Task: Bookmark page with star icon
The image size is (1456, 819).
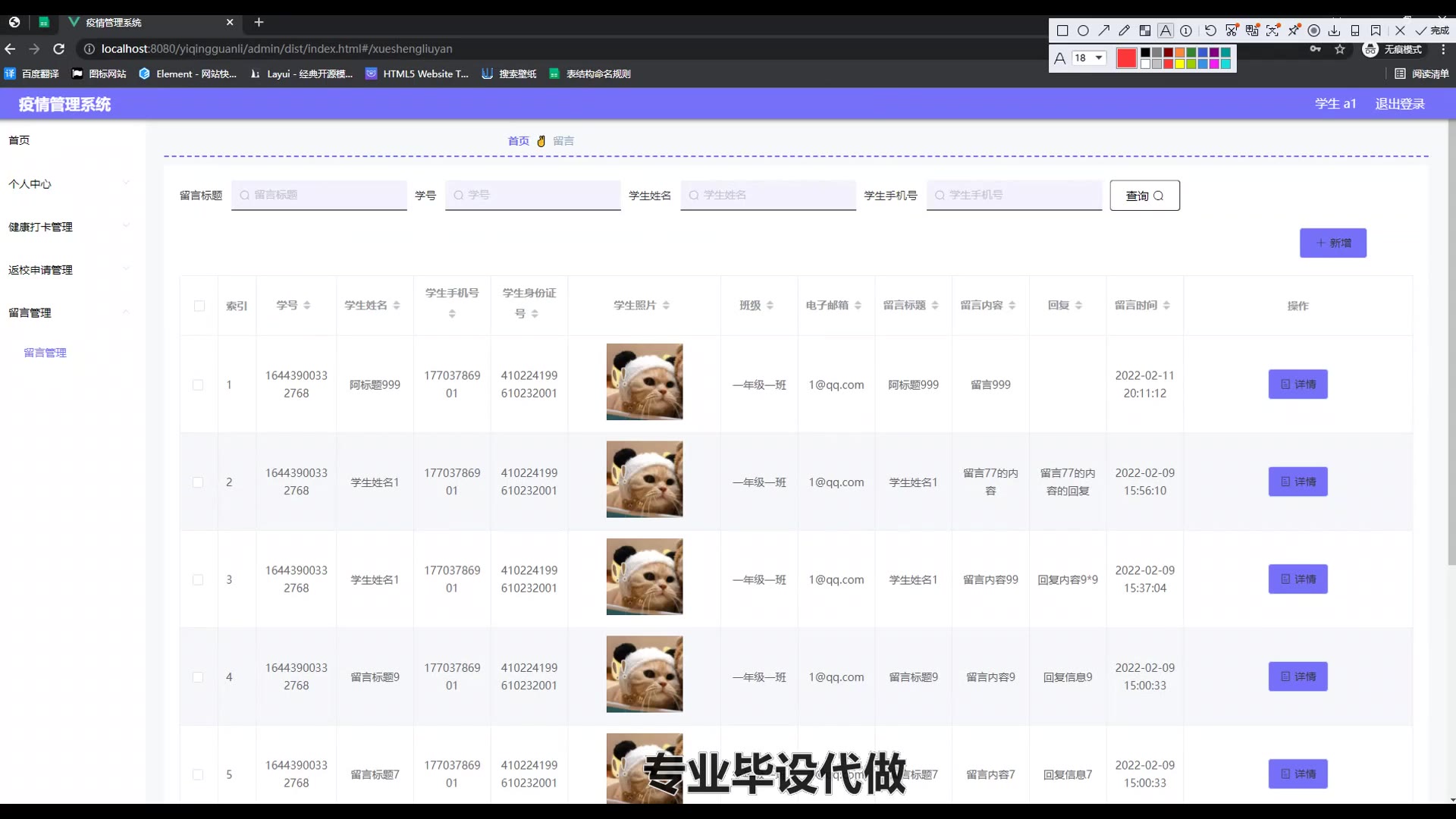Action: coord(1340,49)
